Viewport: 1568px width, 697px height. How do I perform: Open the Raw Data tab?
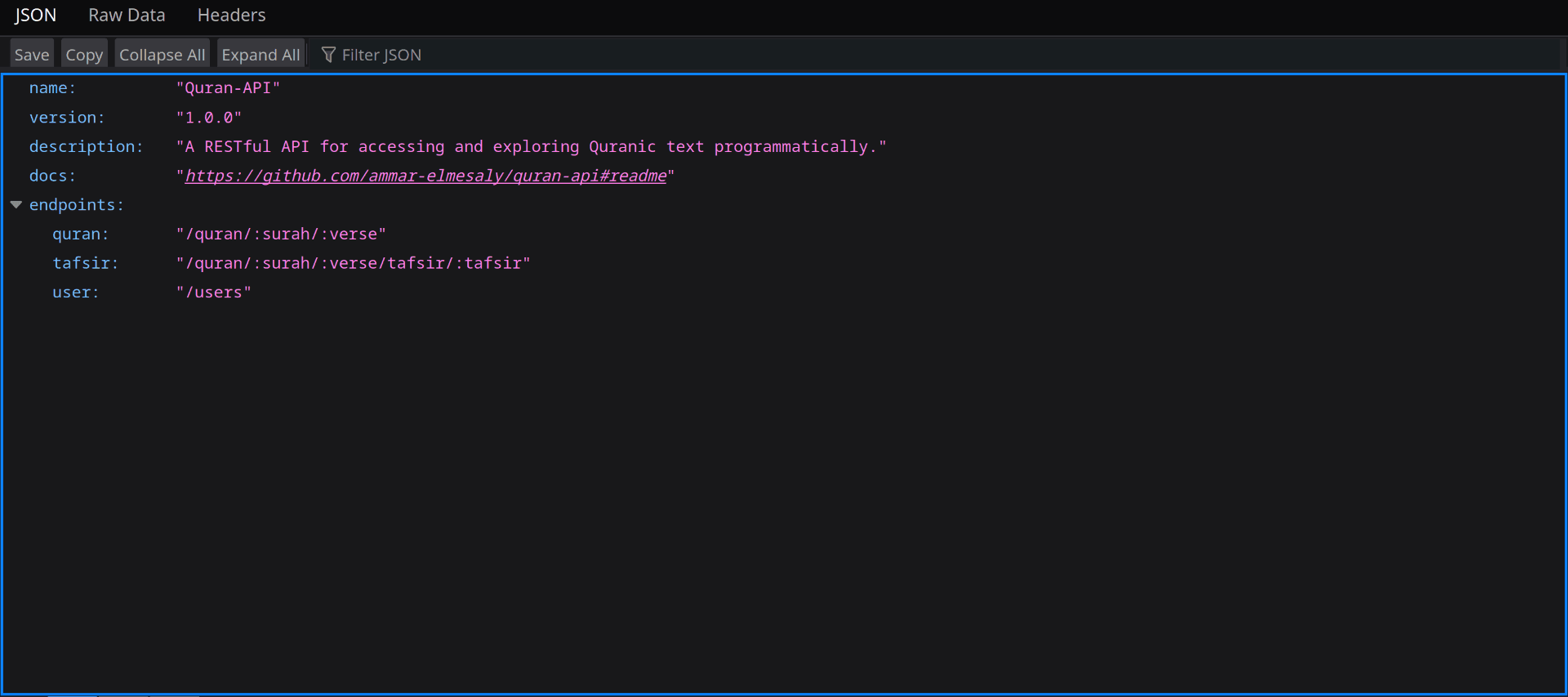127,16
